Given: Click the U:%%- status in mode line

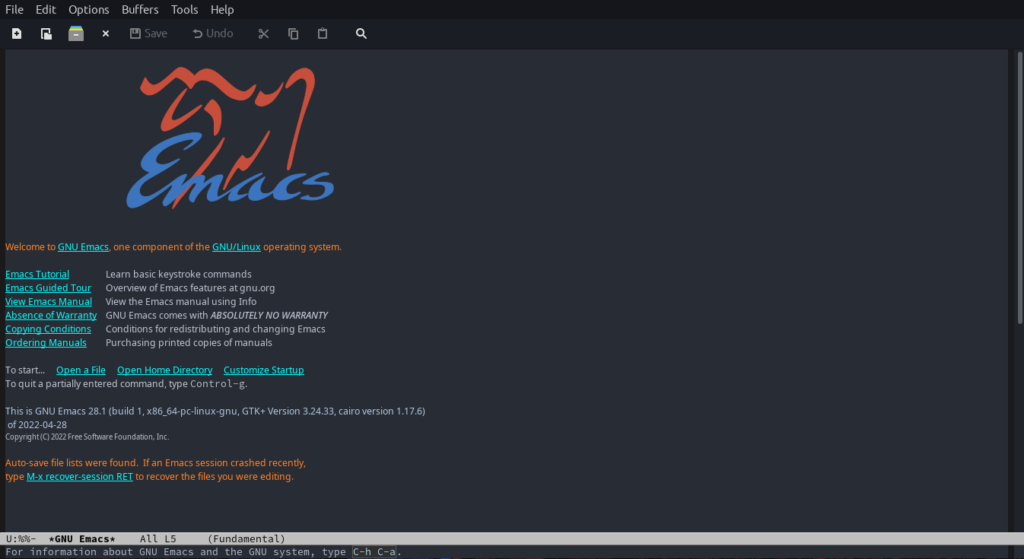Looking at the screenshot, I should 21,539.
